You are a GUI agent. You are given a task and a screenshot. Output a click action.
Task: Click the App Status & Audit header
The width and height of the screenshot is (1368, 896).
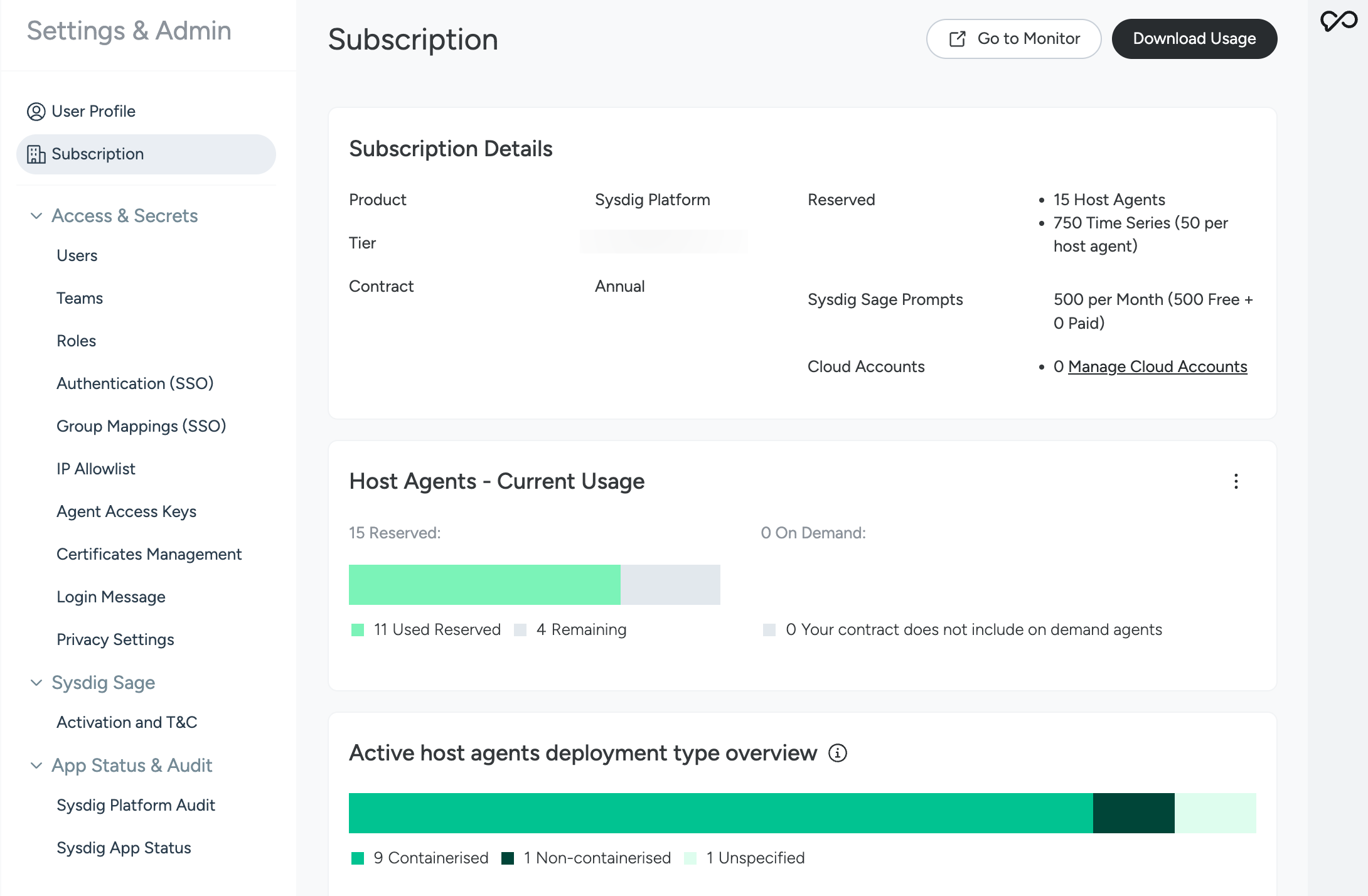132,765
